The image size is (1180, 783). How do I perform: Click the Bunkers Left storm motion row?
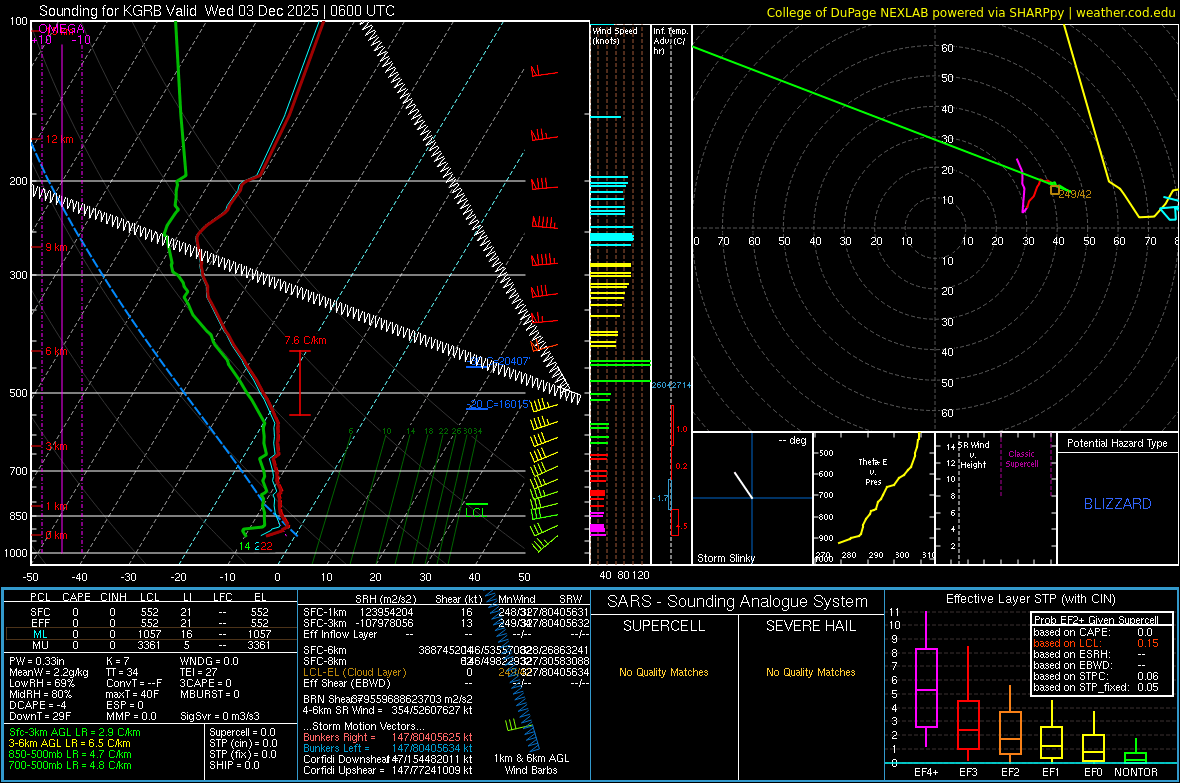[x=388, y=748]
